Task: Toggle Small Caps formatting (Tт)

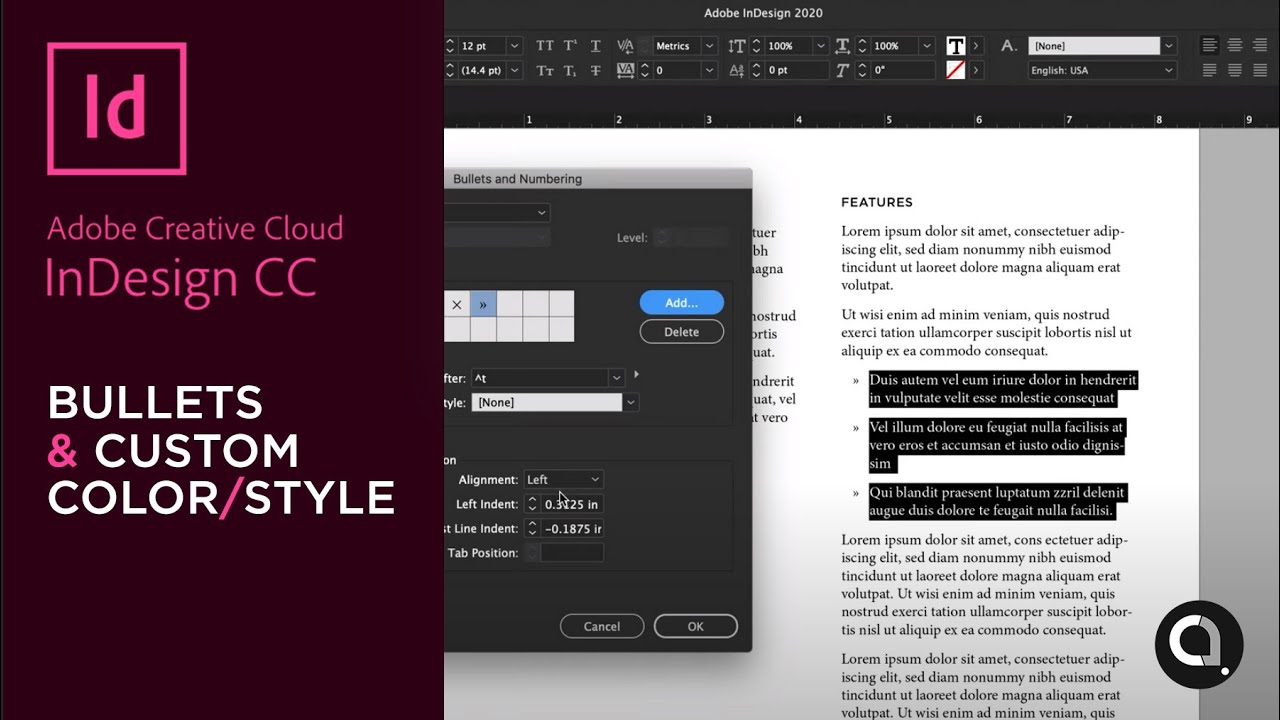Action: pyautogui.click(x=544, y=70)
